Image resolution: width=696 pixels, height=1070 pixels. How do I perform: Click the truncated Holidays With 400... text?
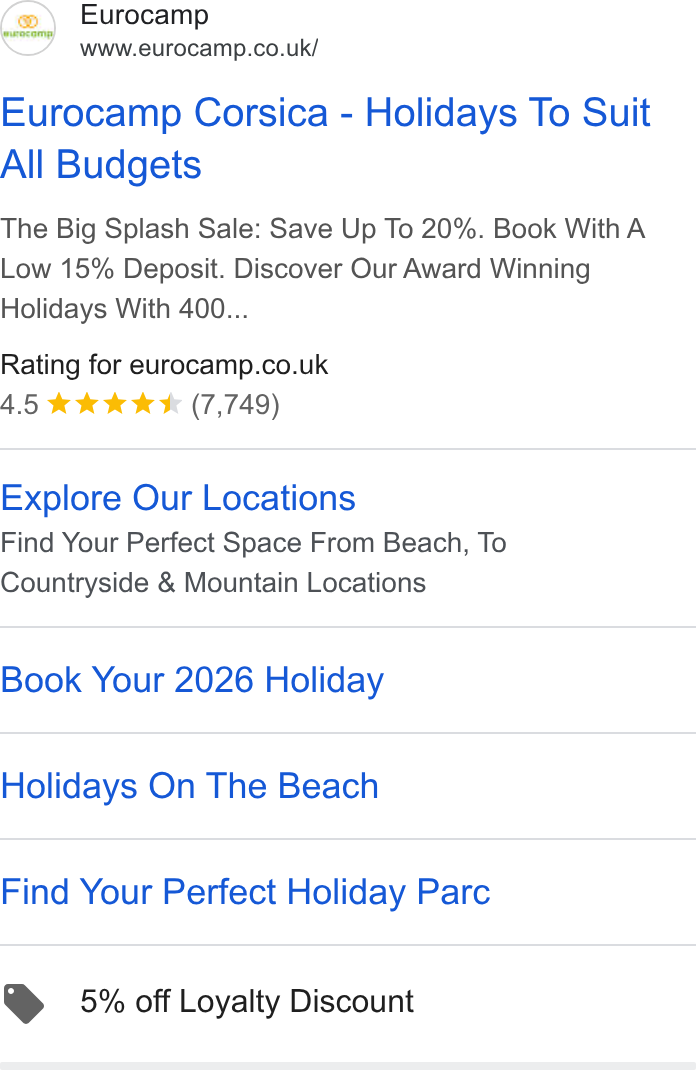pos(124,308)
